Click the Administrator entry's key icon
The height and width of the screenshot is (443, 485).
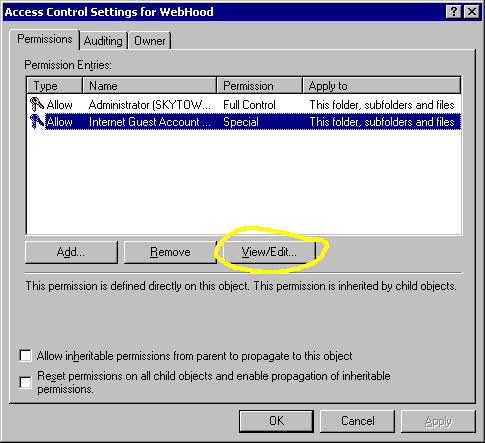click(x=36, y=104)
